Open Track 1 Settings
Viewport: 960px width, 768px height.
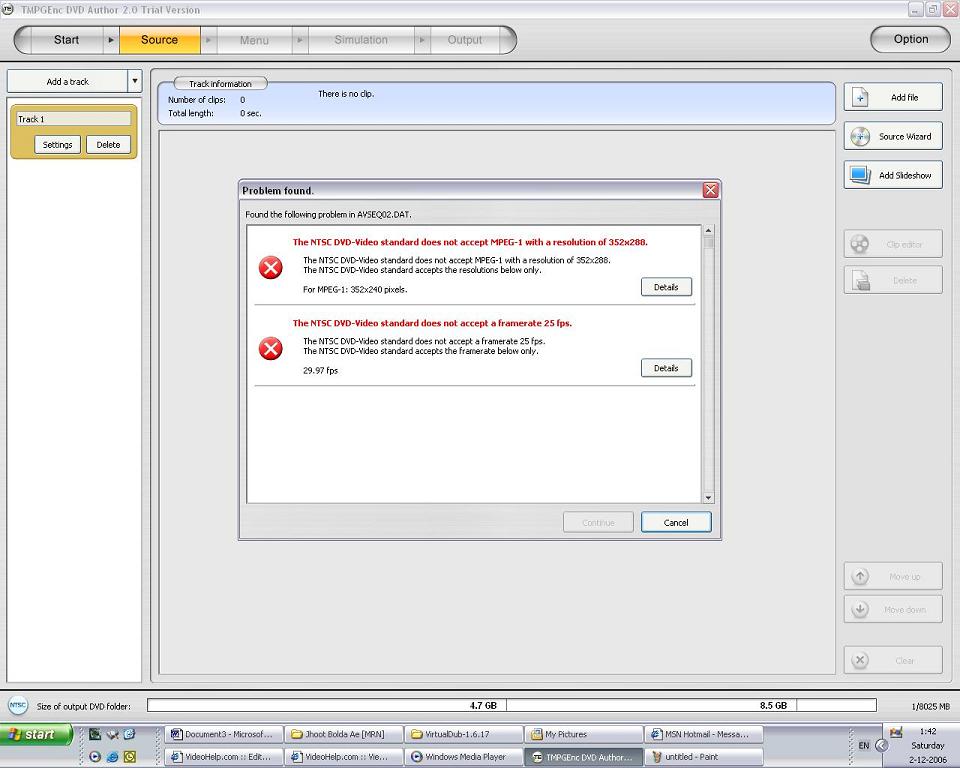(58, 145)
